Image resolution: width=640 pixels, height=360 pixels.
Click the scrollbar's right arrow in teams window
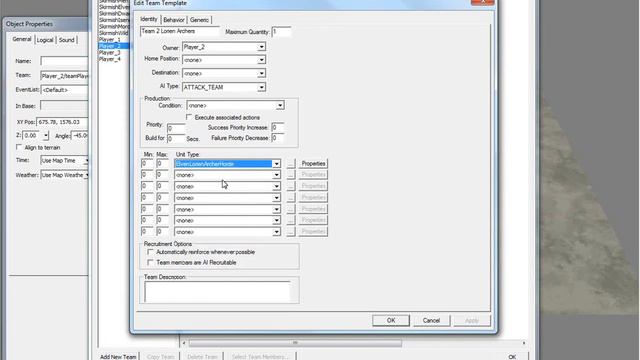(x=524, y=343)
